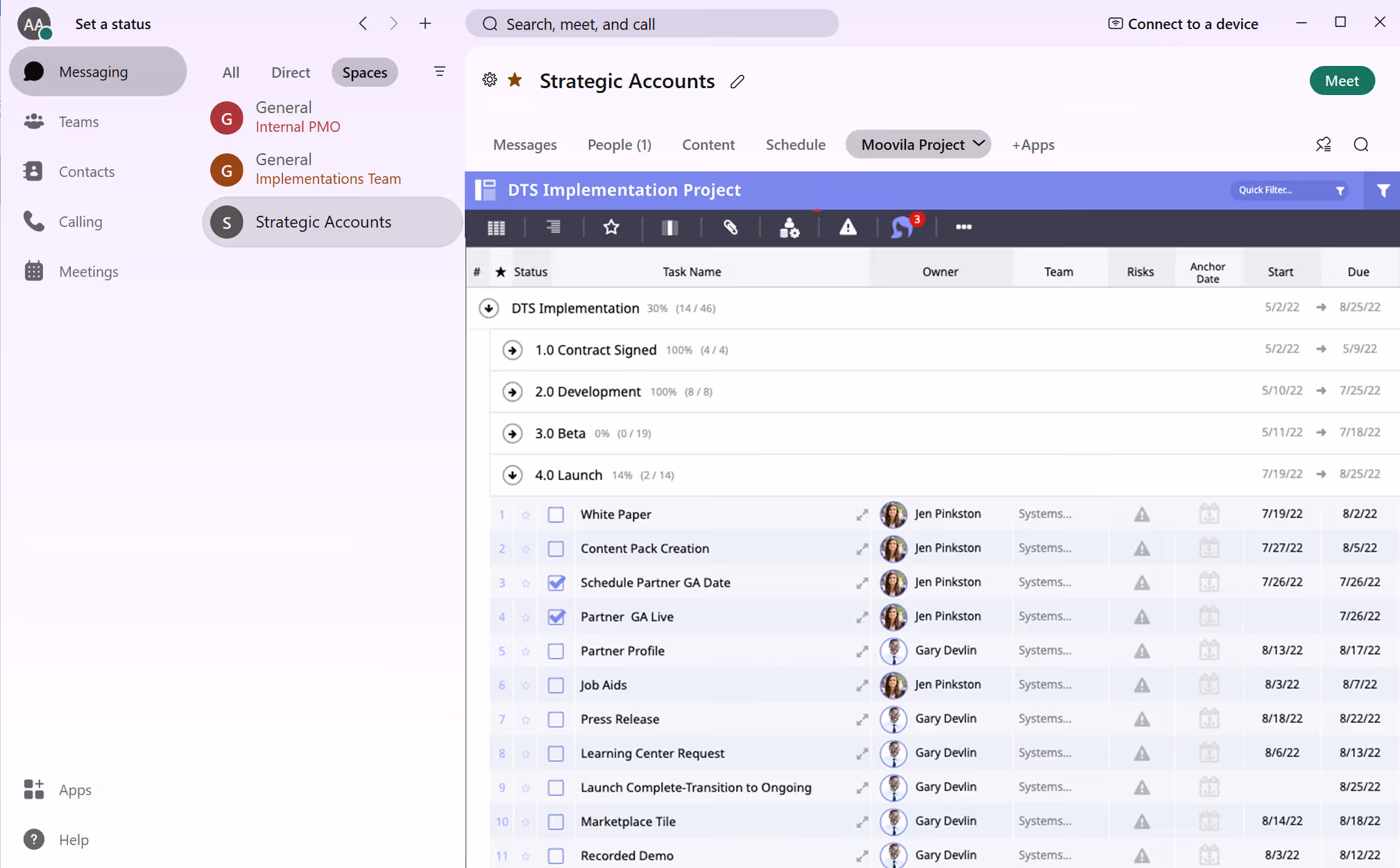Check the Marketplace Tile checkbox
Viewport: 1400px width, 868px height.
(556, 822)
